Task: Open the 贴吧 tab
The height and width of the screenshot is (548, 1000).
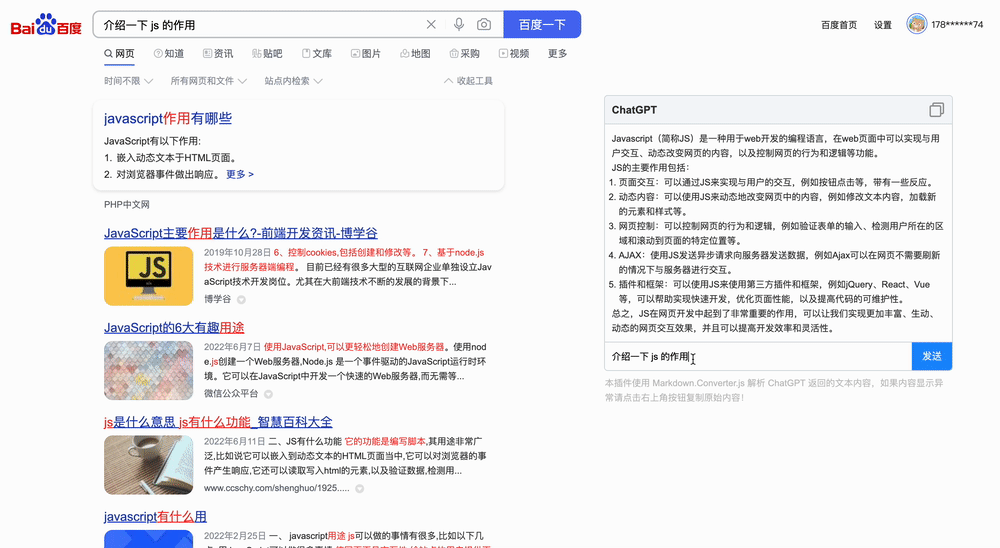Action: (x=267, y=54)
